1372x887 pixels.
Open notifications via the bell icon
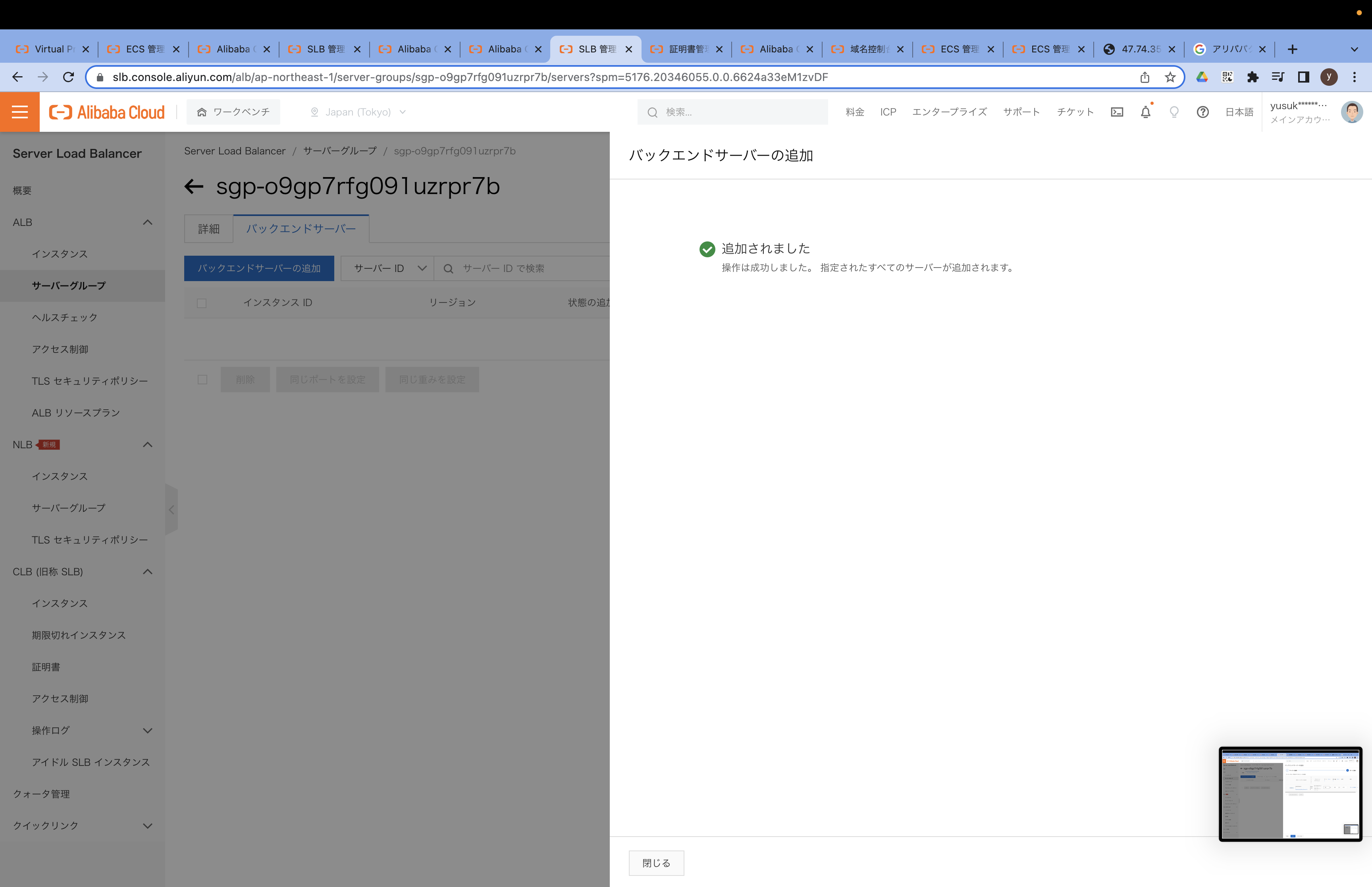[1145, 112]
